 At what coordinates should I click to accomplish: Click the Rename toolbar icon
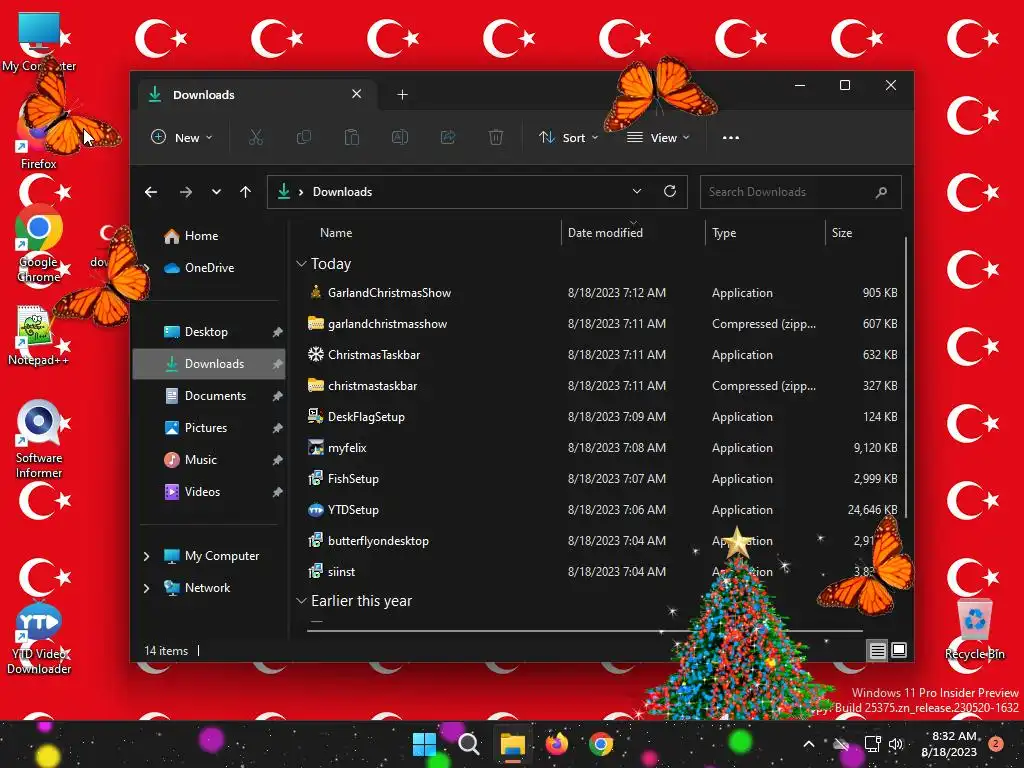(x=400, y=138)
